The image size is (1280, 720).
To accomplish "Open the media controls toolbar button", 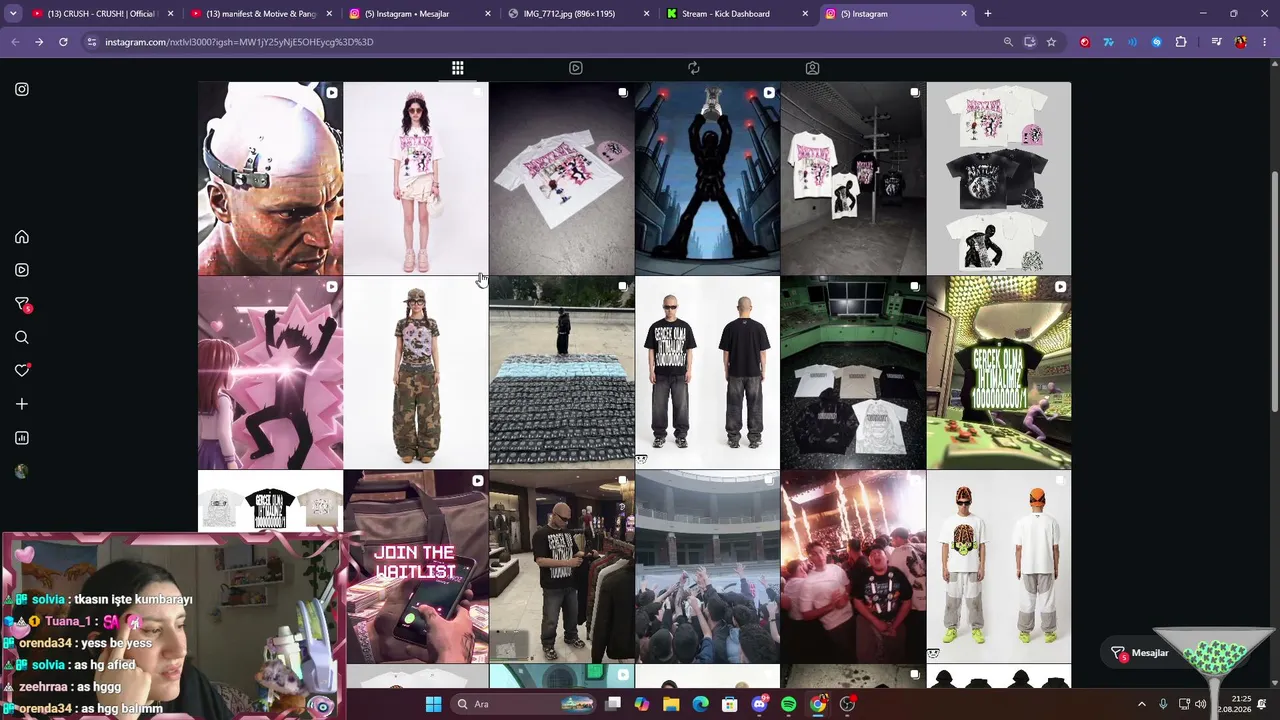I will pos(1216,42).
